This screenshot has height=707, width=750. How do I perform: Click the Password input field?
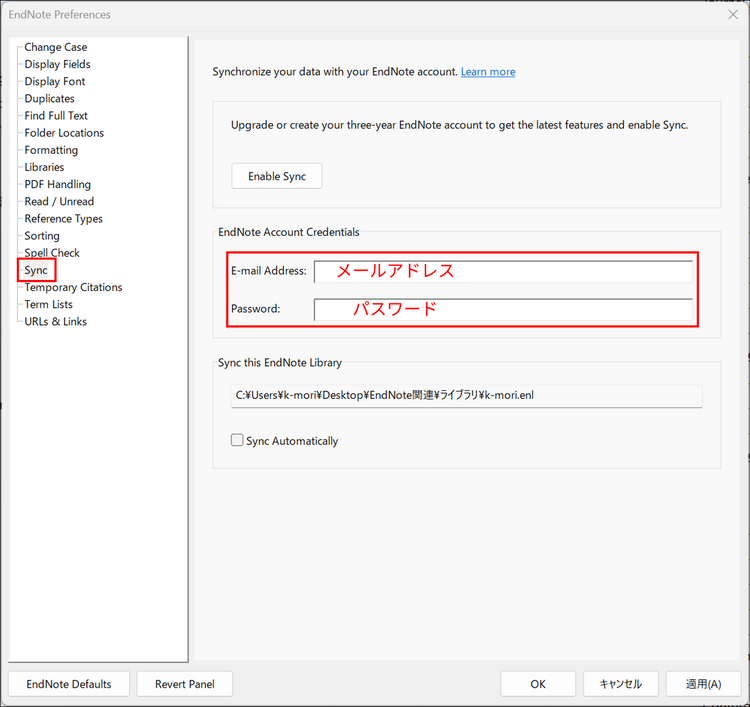[502, 309]
